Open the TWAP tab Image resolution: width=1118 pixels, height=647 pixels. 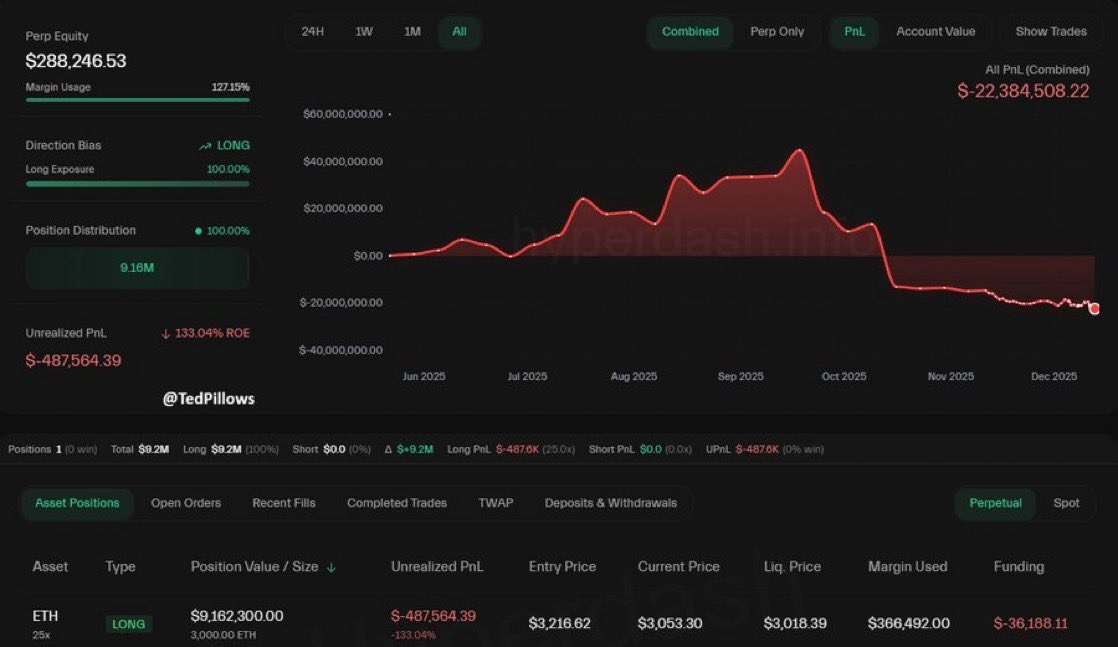(496, 503)
